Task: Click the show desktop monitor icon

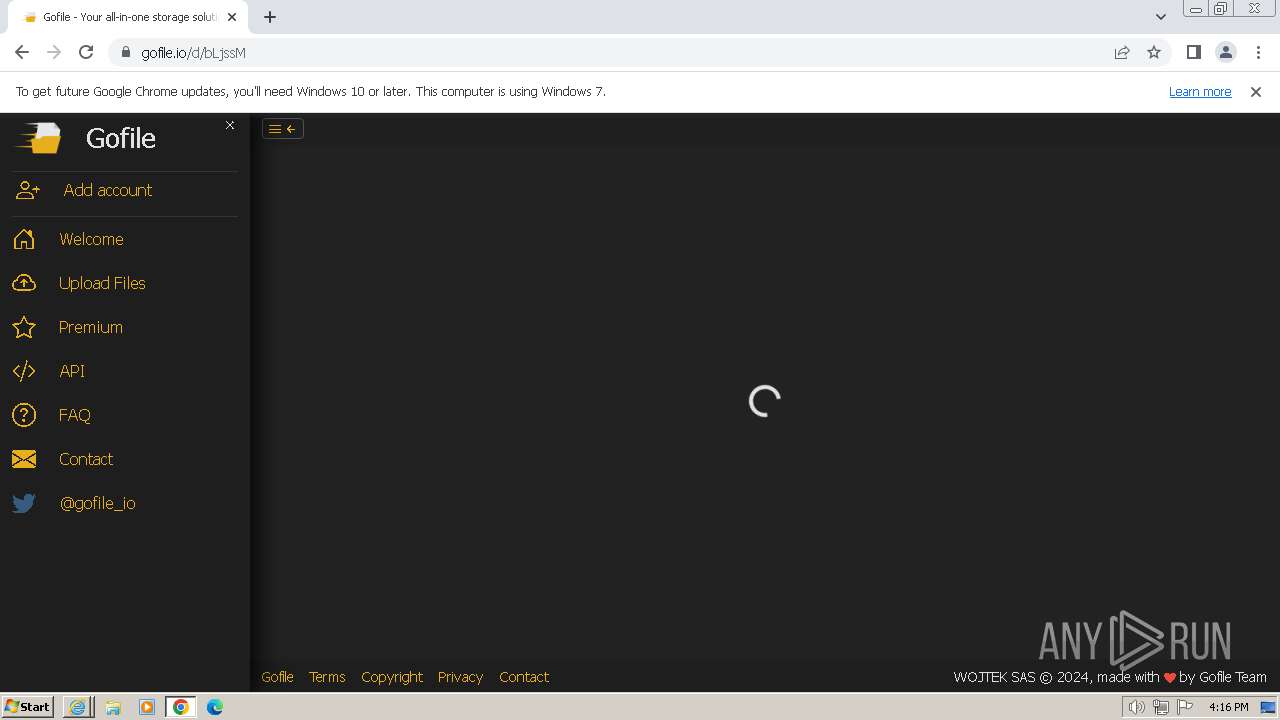Action: (1268, 707)
